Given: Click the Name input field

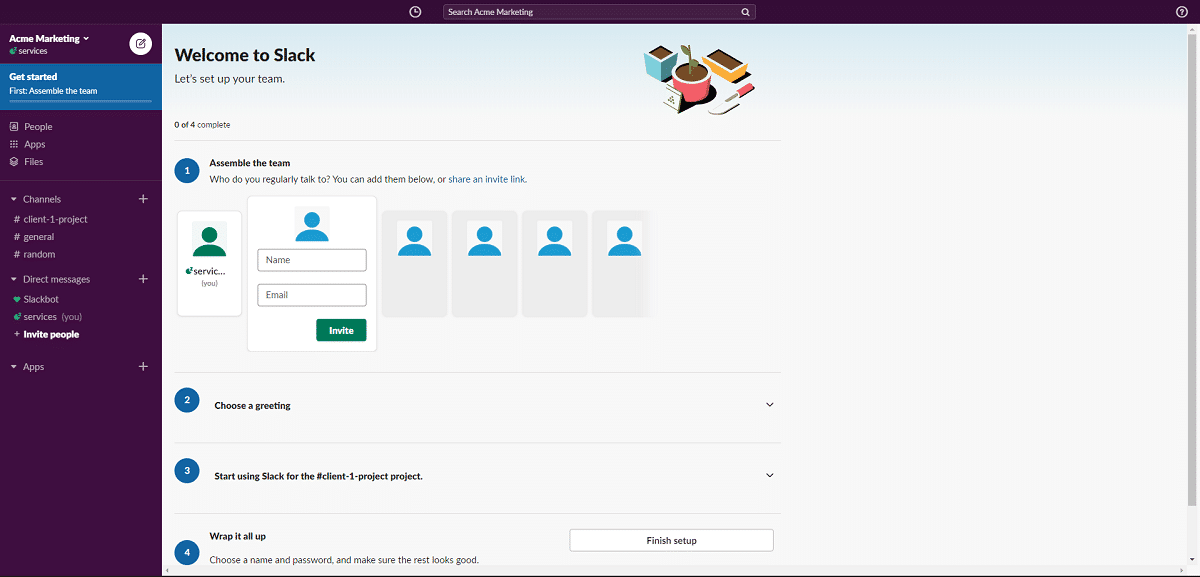Looking at the screenshot, I should (x=311, y=259).
